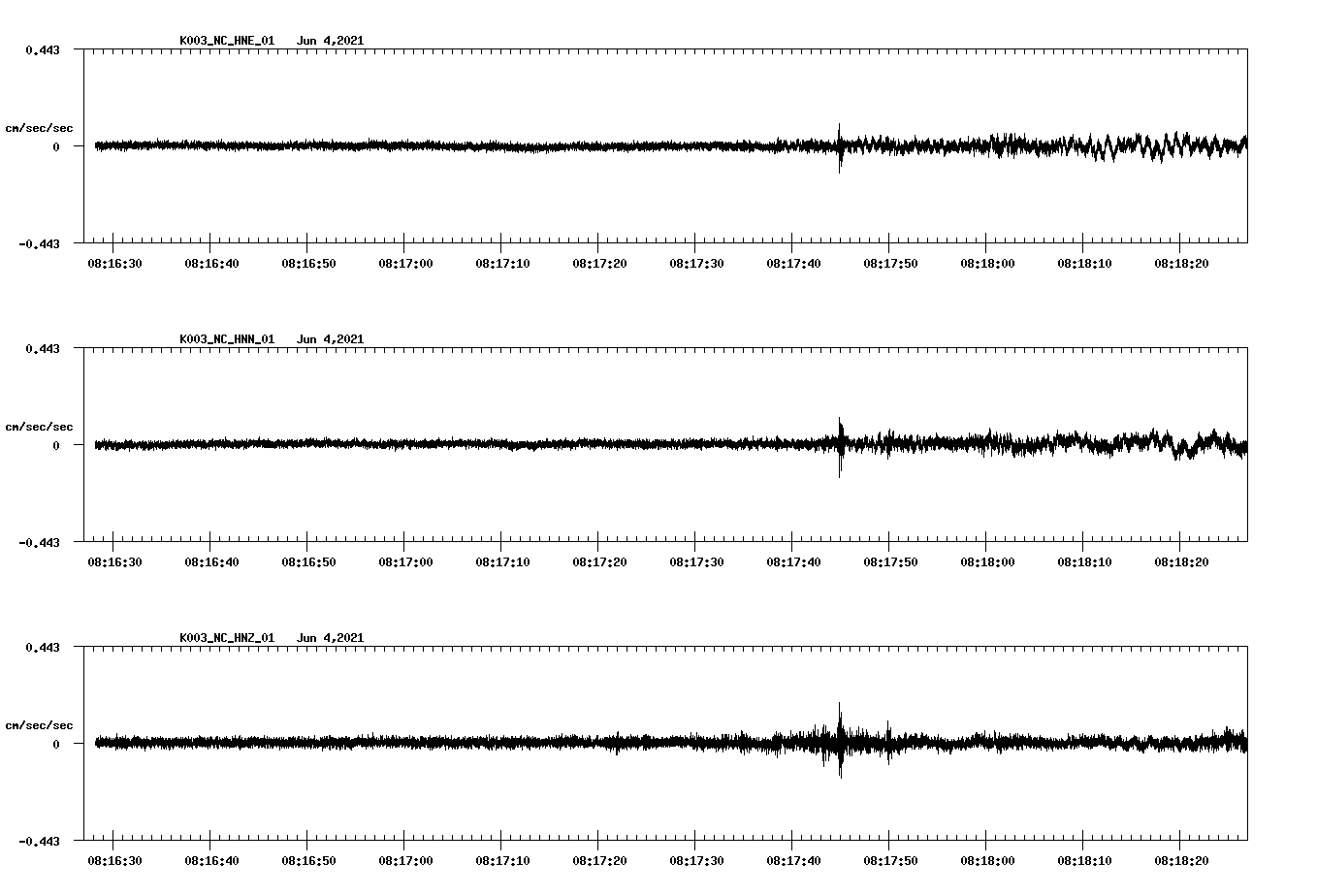Click the 08:17:30 label under the HNE plot
Image resolution: width=1317 pixels, height=896 pixels.
(x=696, y=263)
